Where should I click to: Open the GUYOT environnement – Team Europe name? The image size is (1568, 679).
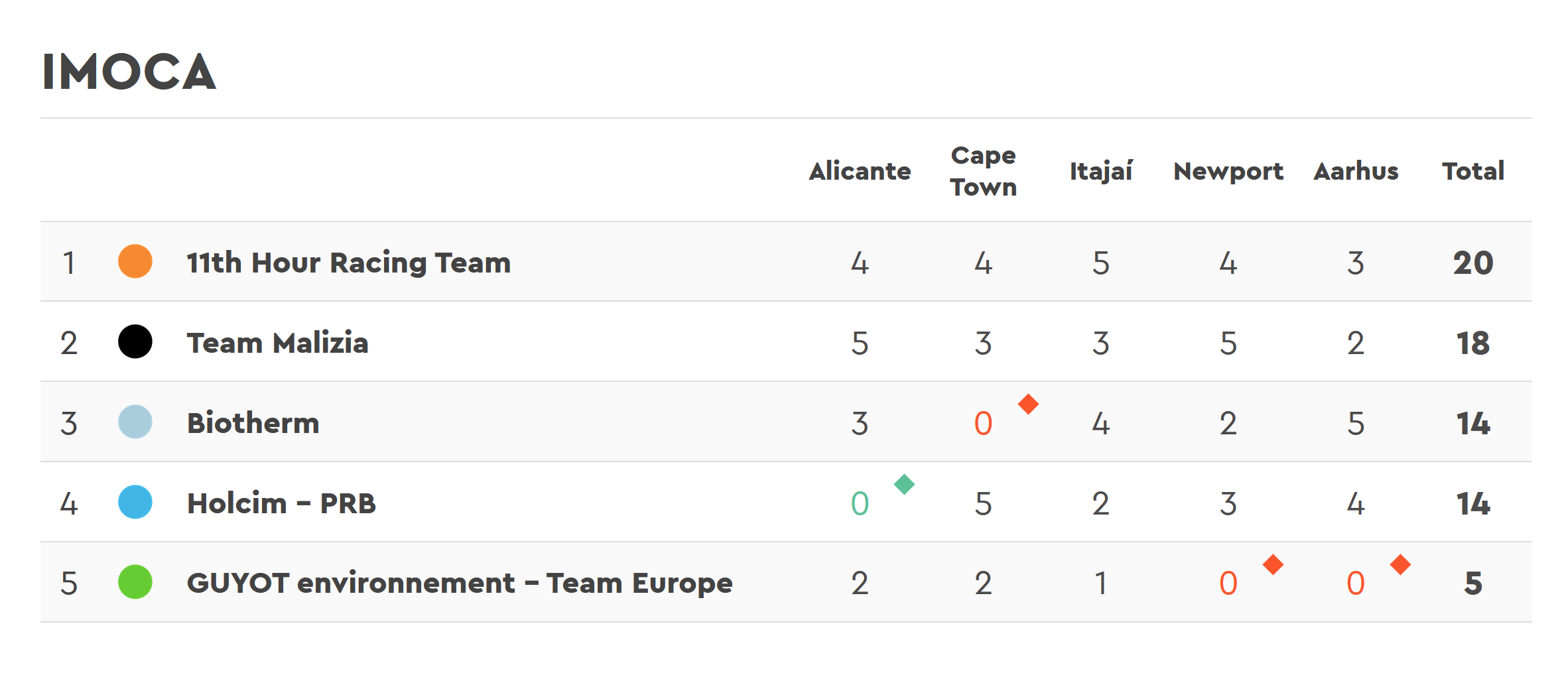460,583
